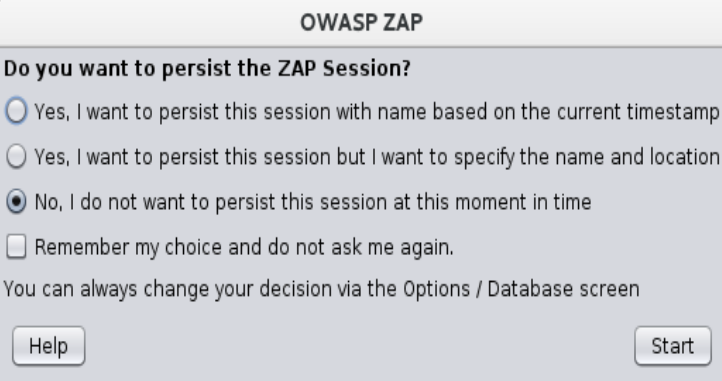This screenshot has width=722, height=381.
Task: Begin ZAP with the Start button
Action: (x=673, y=346)
